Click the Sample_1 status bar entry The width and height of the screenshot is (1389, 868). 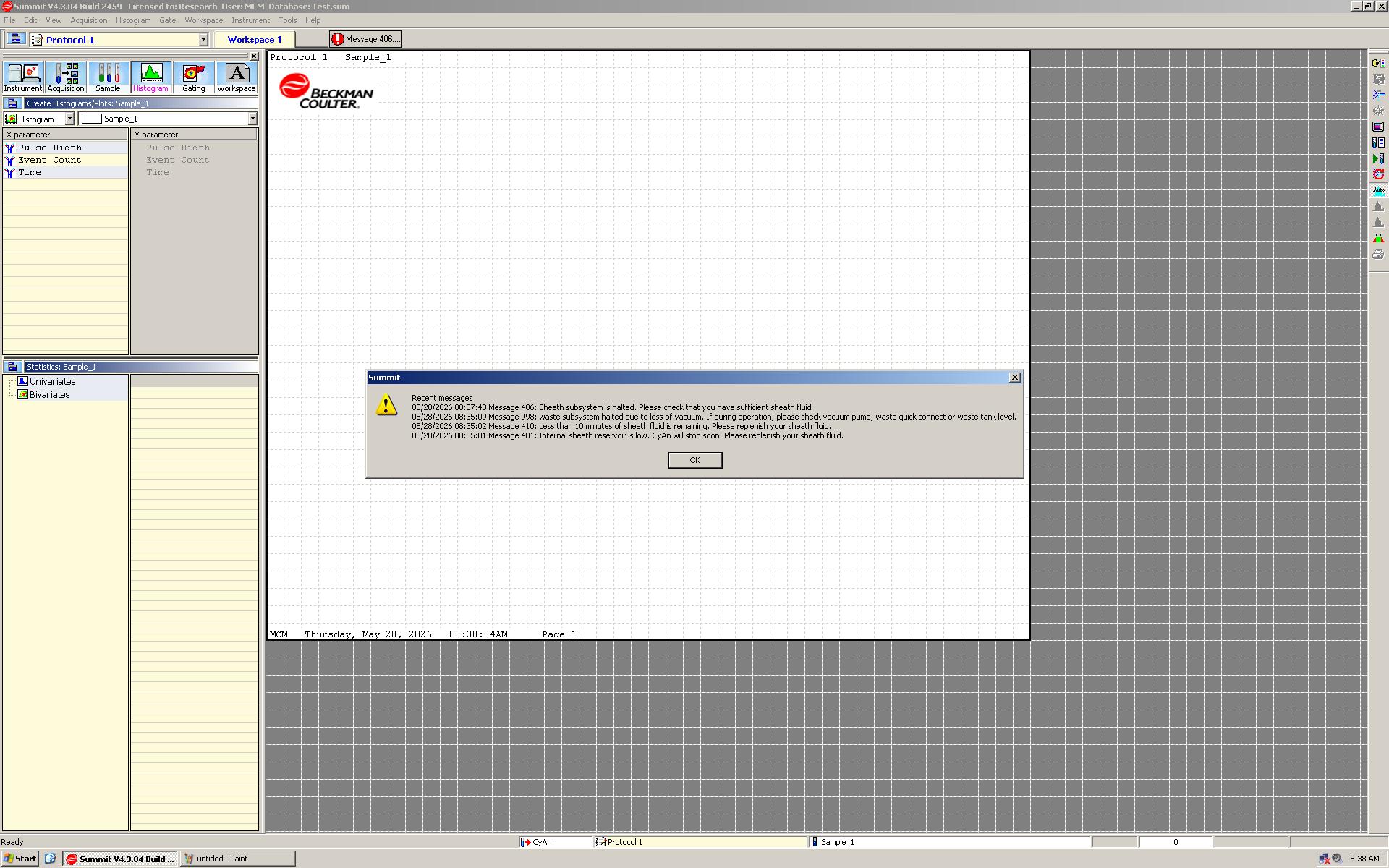(950, 842)
